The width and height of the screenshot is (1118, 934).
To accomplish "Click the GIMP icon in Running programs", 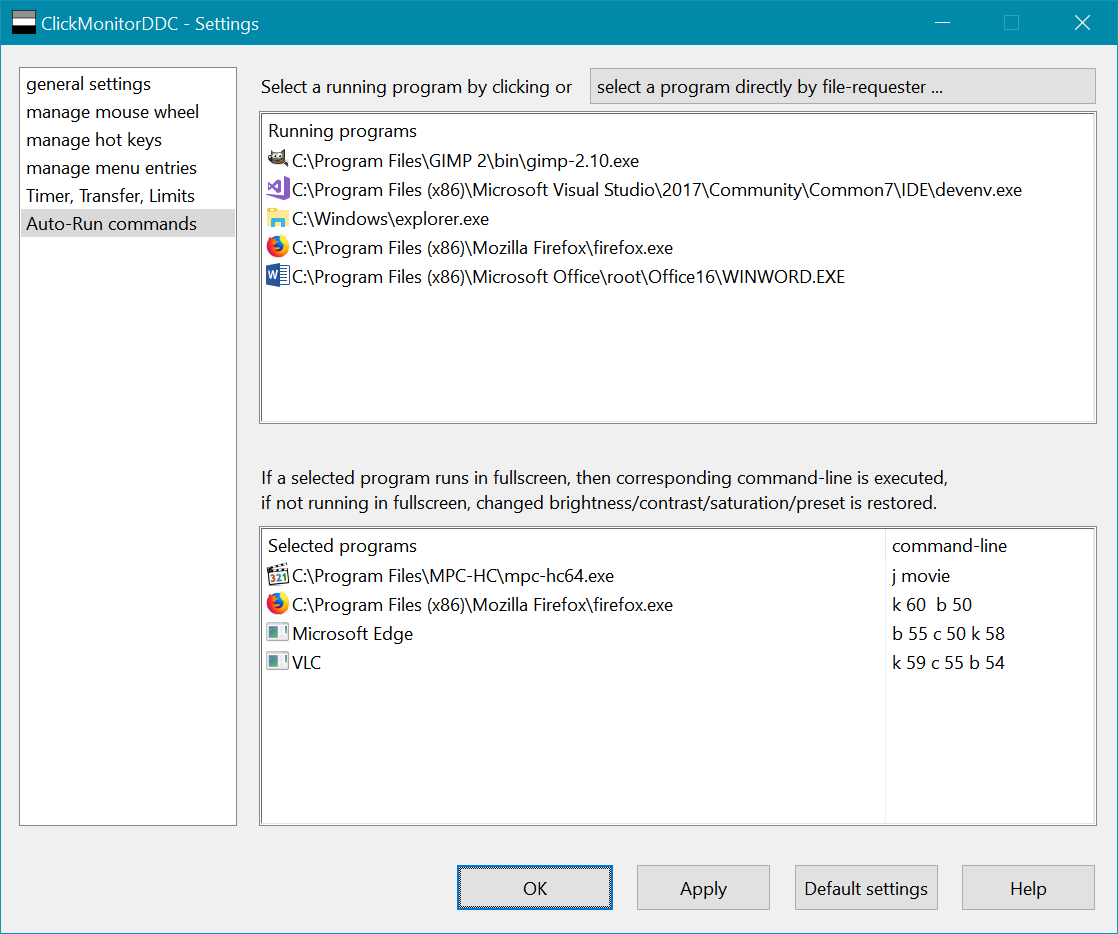I will point(277,159).
